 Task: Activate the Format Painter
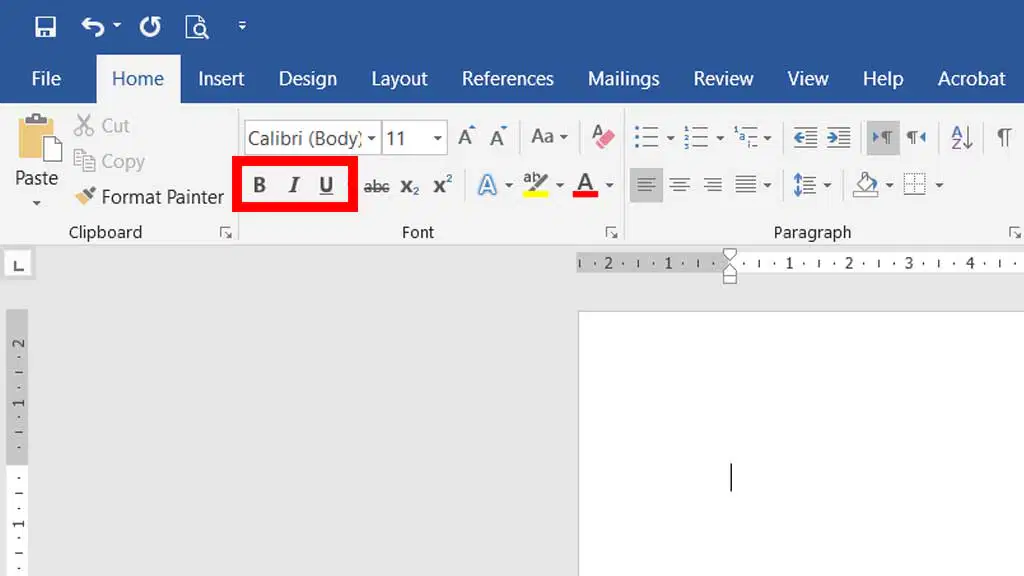pos(149,197)
